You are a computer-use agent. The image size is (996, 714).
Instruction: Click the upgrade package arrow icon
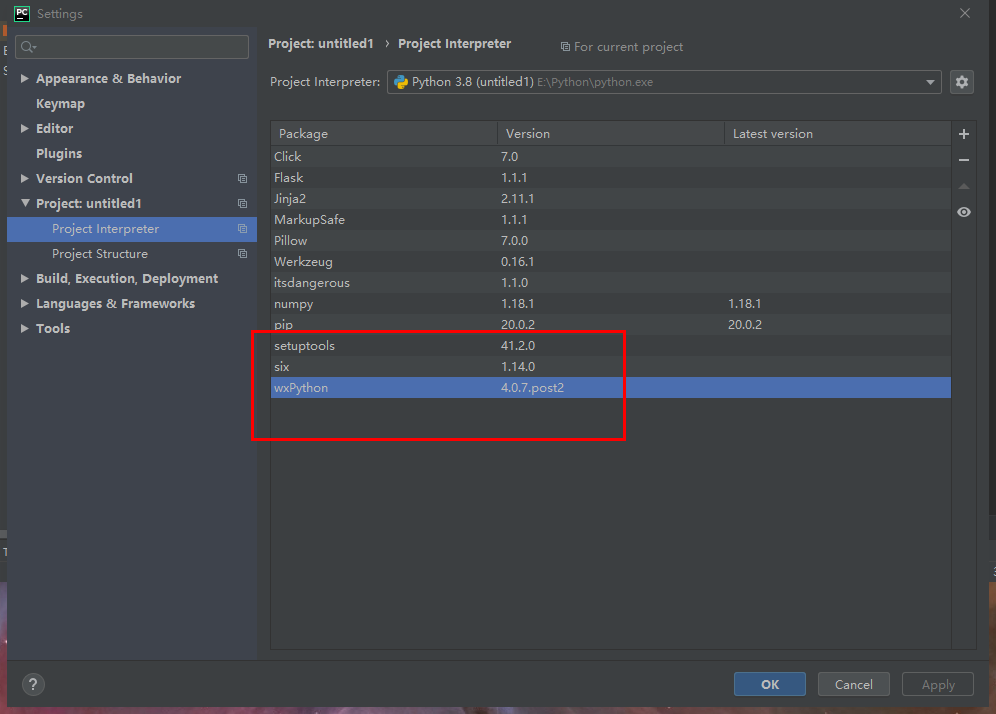click(x=963, y=186)
